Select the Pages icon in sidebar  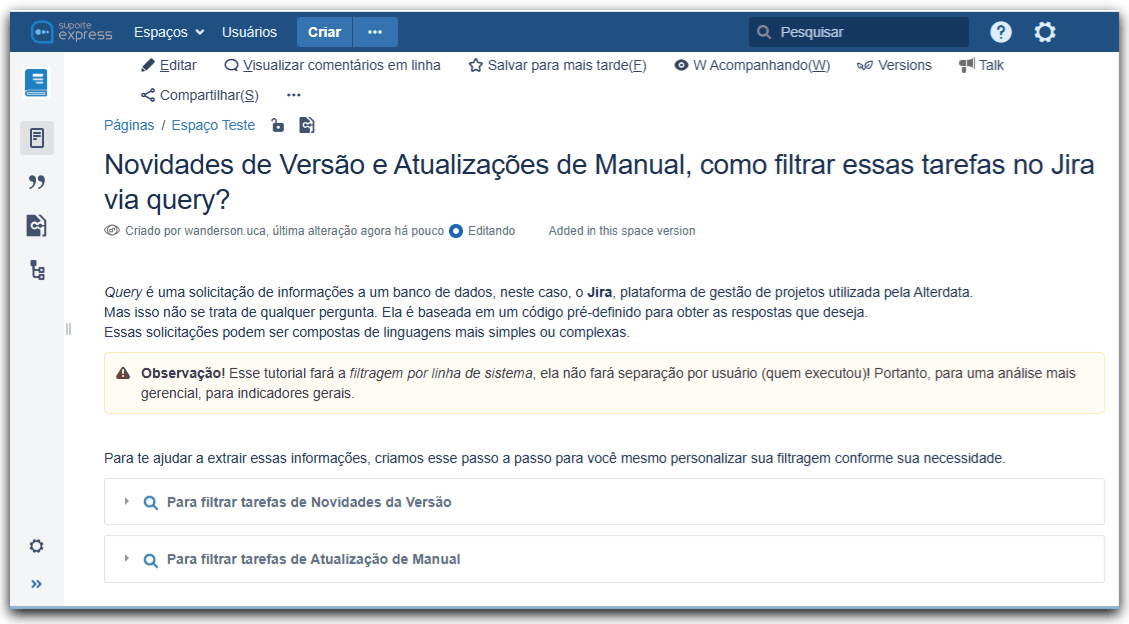click(37, 137)
